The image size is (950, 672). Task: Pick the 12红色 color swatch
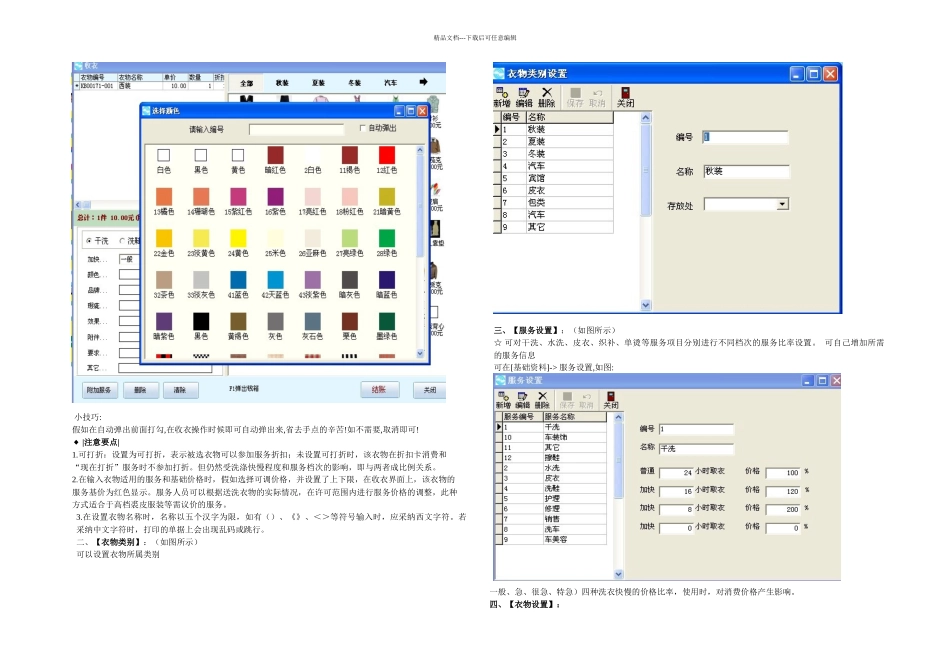tap(387, 155)
